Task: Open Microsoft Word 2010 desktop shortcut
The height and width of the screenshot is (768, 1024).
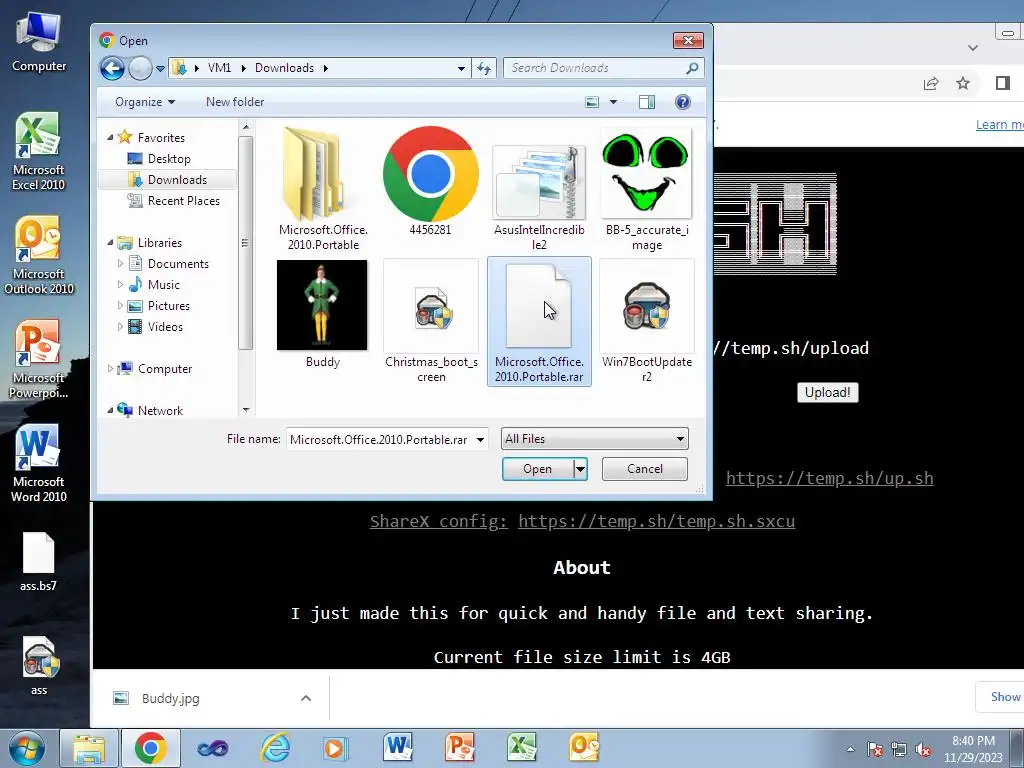Action: [x=39, y=463]
